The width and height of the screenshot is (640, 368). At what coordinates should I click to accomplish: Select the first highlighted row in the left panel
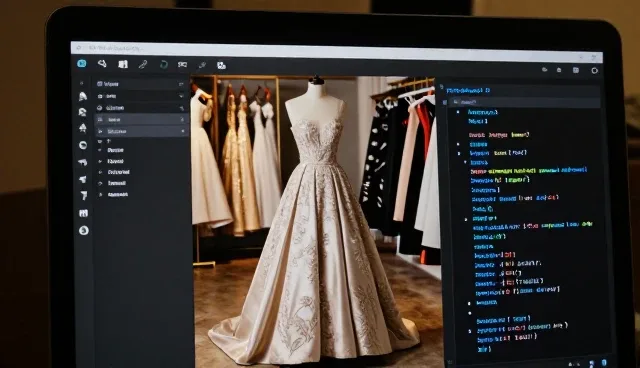pos(141,120)
